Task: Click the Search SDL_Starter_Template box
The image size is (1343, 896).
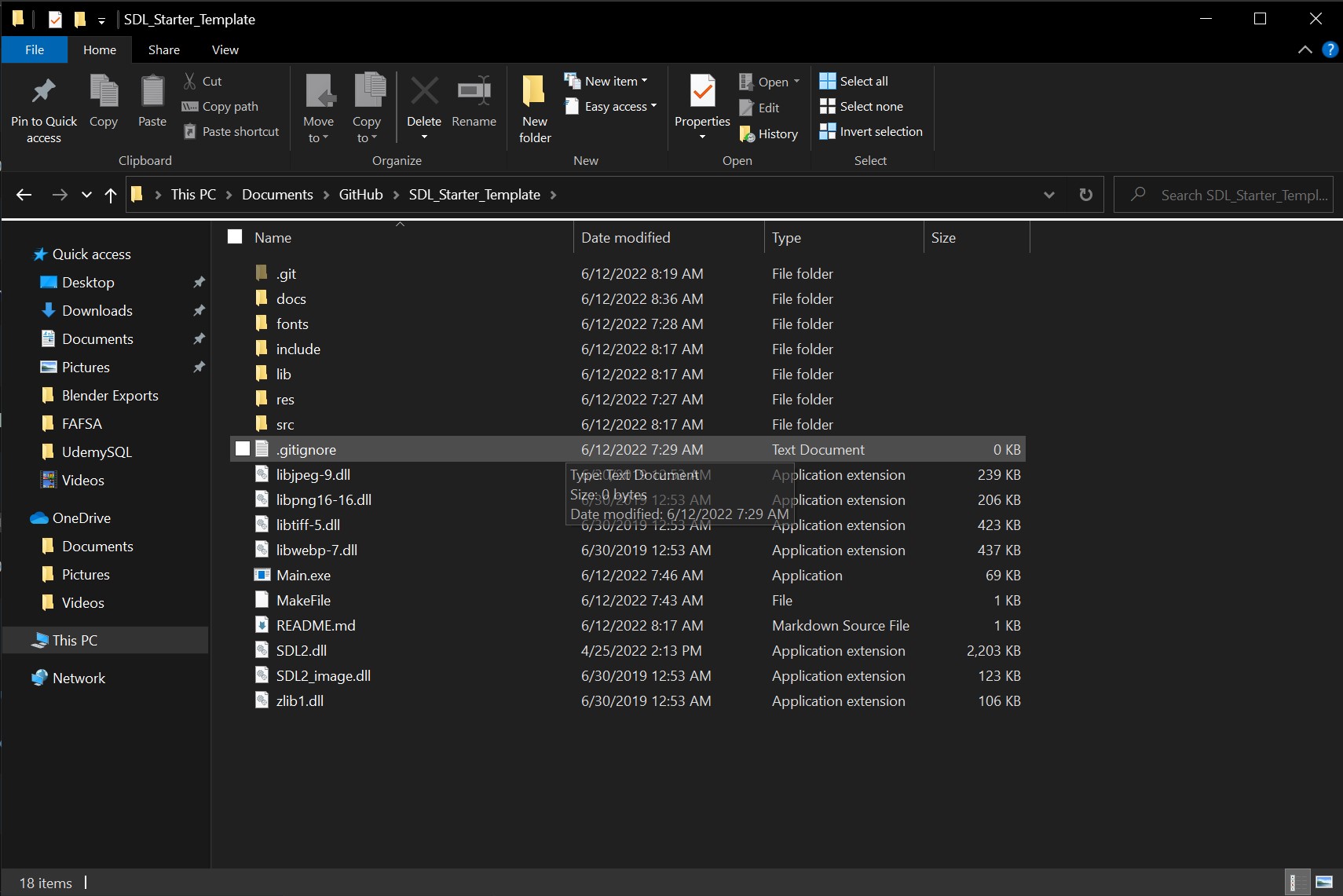Action: (x=1223, y=195)
